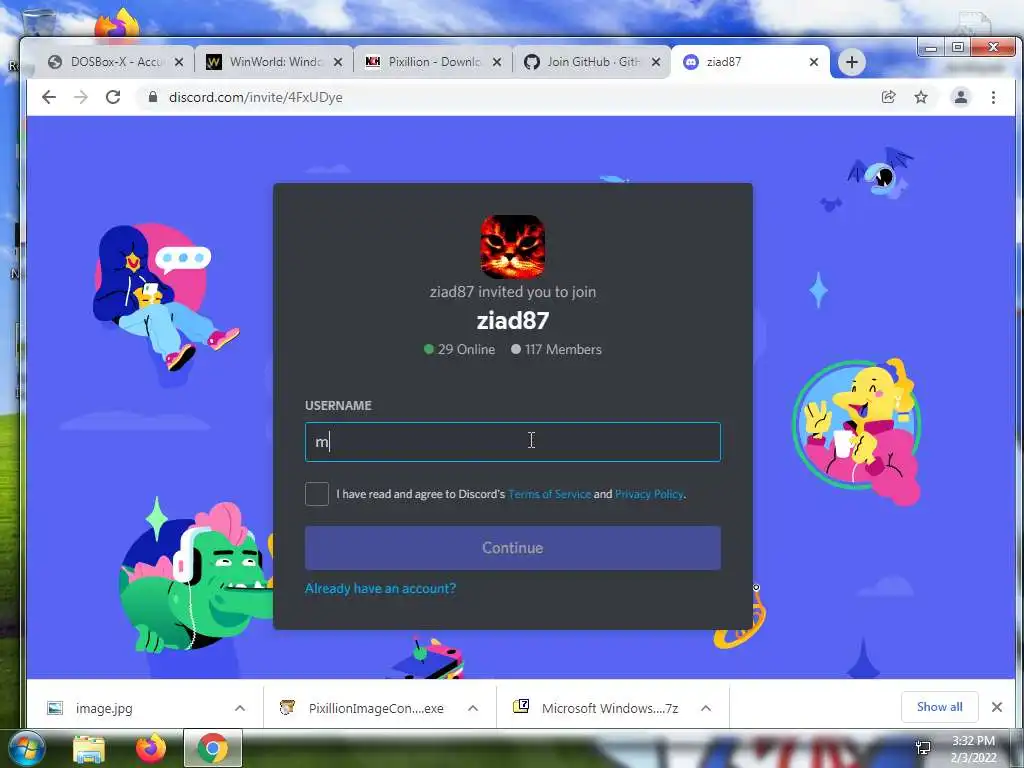Click the padlock site info icon

pyautogui.click(x=153, y=97)
